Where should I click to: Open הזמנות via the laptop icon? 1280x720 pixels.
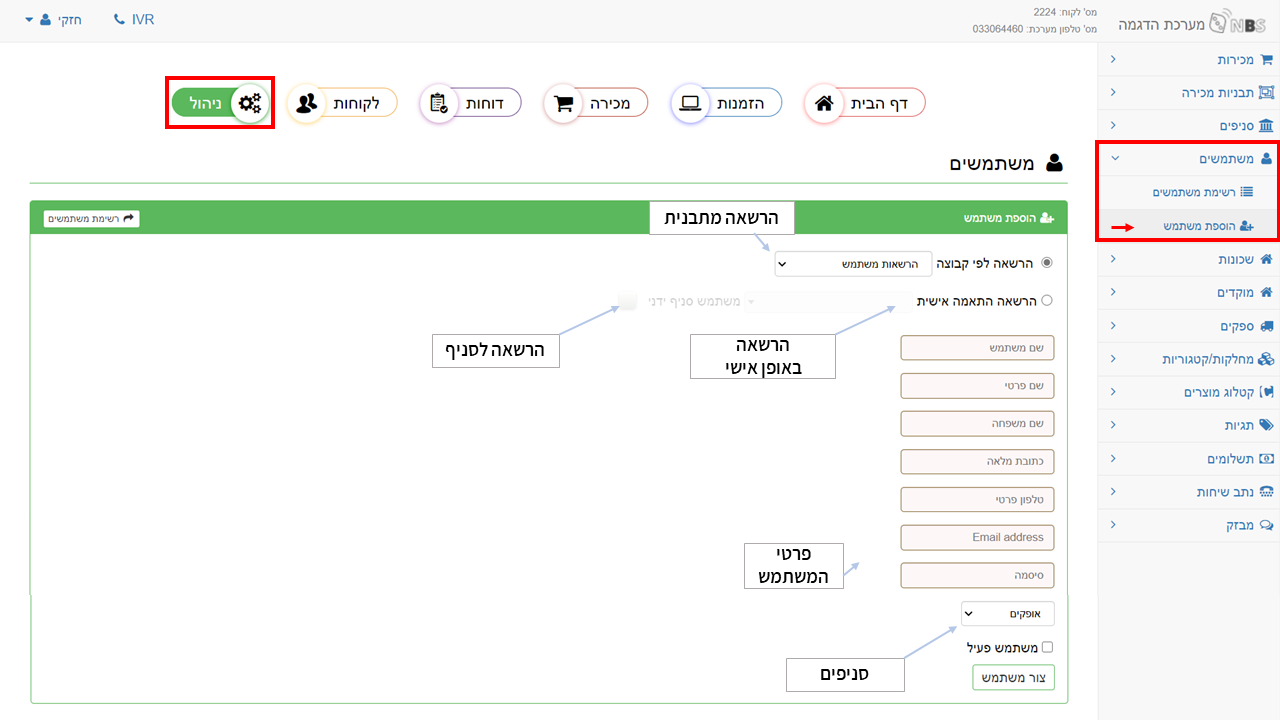[x=690, y=103]
